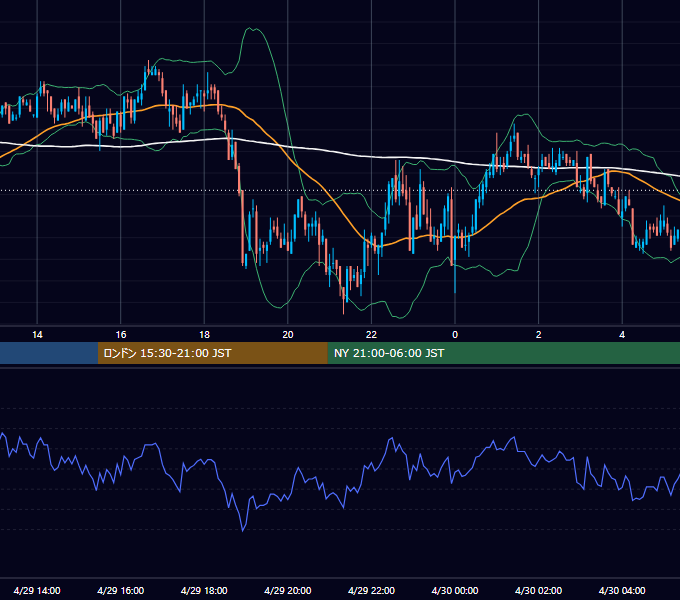Screen dimensions: 680x600
Task: Click the 0 hour axis label
Action: click(455, 335)
